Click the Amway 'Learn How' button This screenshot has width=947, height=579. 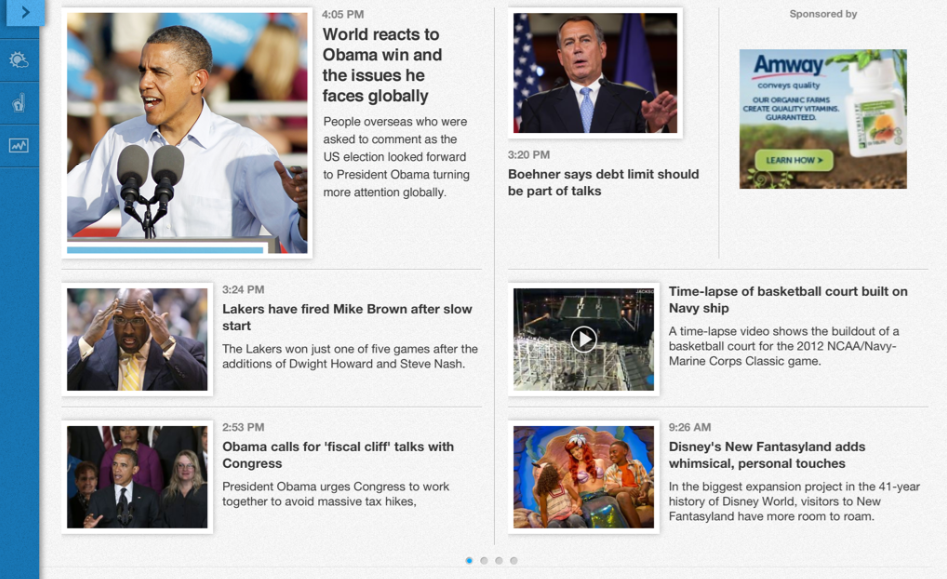click(x=795, y=160)
